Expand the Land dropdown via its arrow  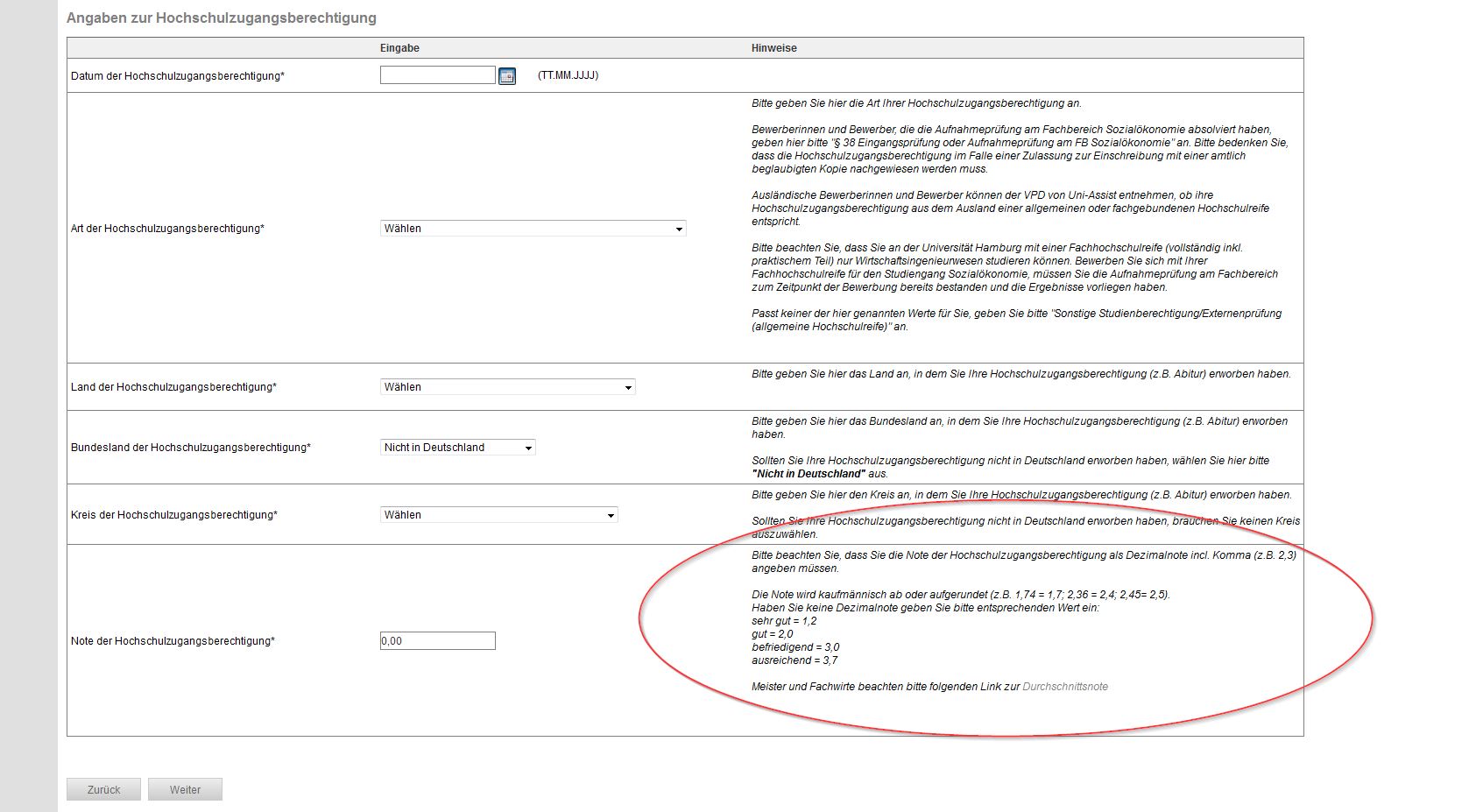click(x=629, y=386)
